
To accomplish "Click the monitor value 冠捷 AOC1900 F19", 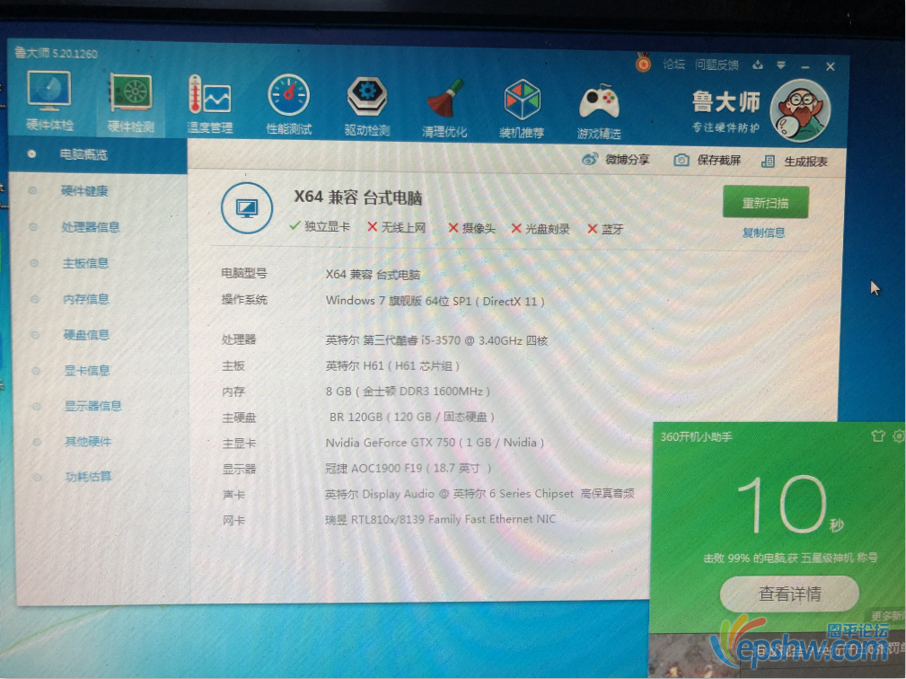I will [x=408, y=468].
